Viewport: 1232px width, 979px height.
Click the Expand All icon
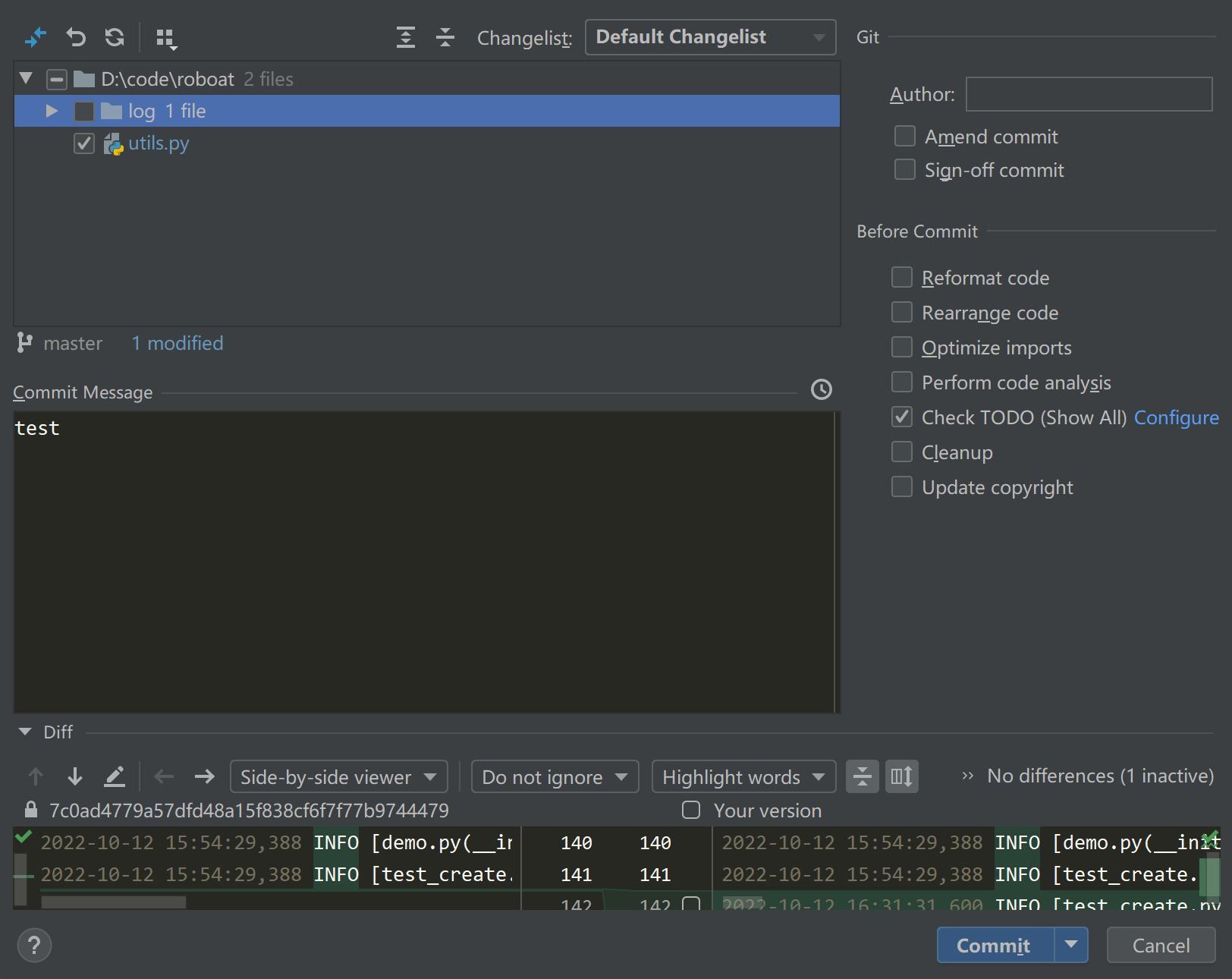coord(406,37)
